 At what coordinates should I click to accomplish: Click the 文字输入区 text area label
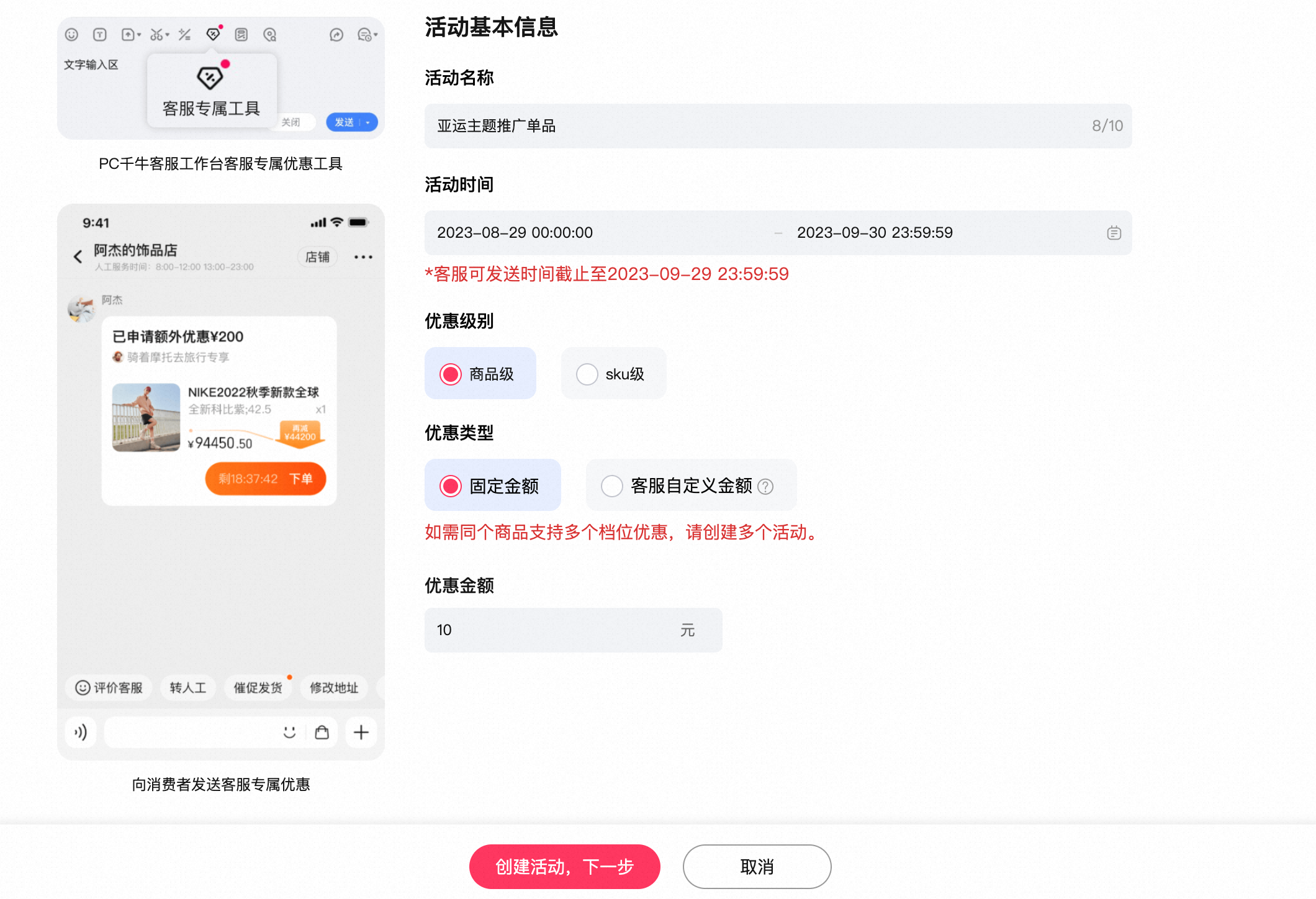coord(91,65)
